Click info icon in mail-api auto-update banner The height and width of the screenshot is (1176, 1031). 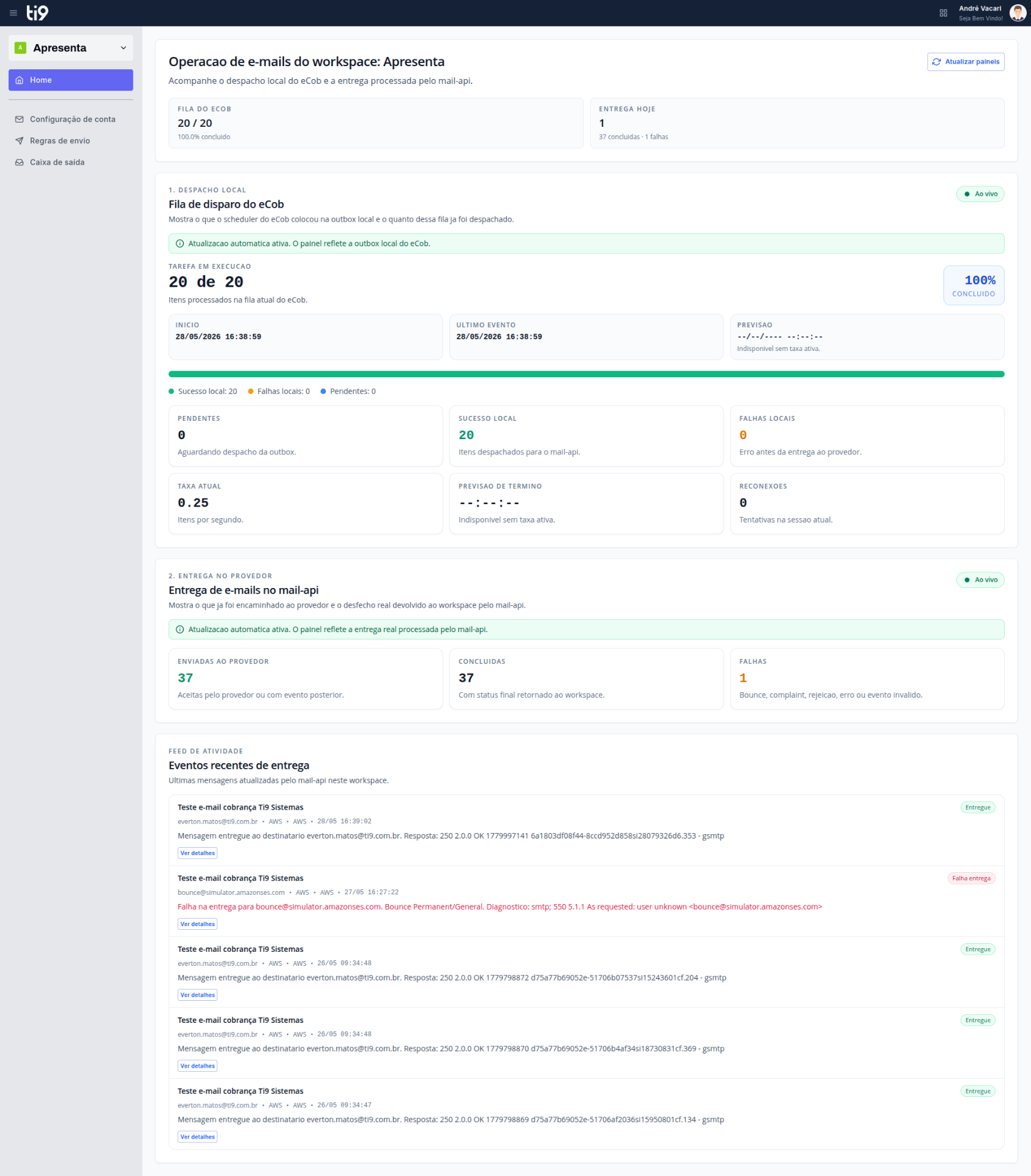point(180,630)
